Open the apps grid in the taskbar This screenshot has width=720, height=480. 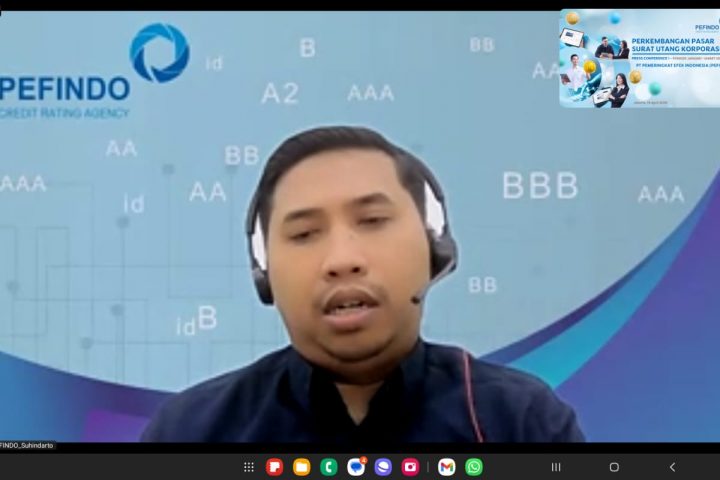(x=249, y=467)
